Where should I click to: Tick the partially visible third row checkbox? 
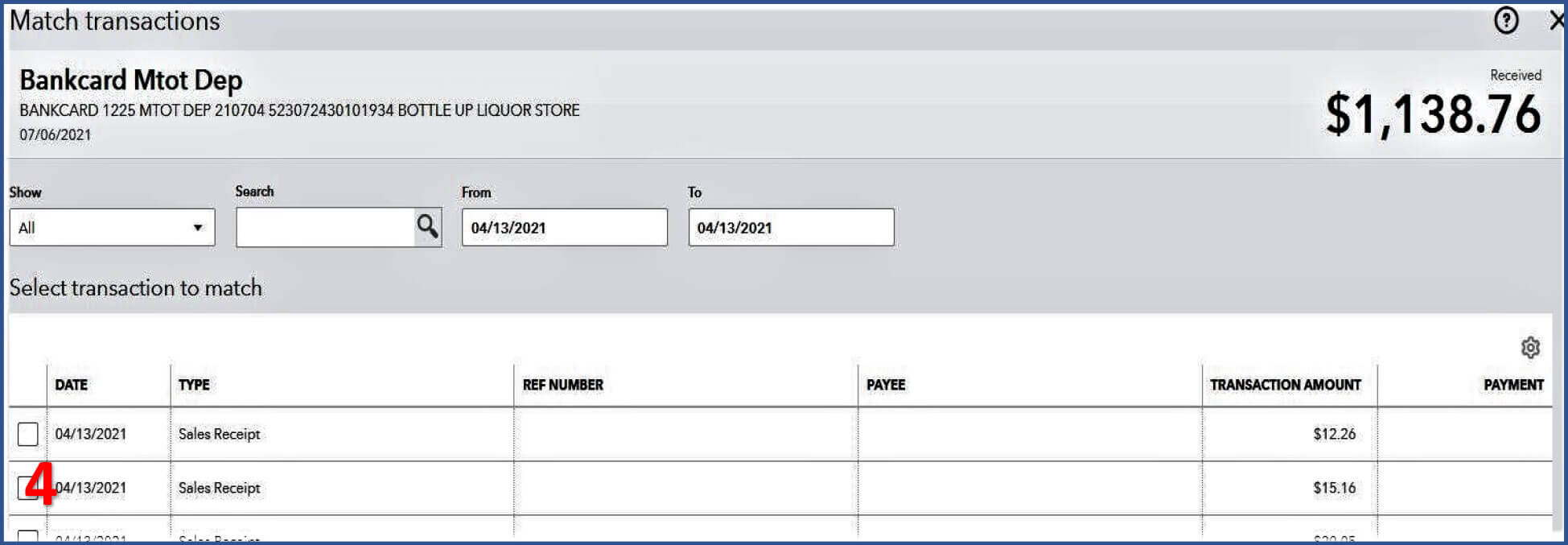pos(28,536)
